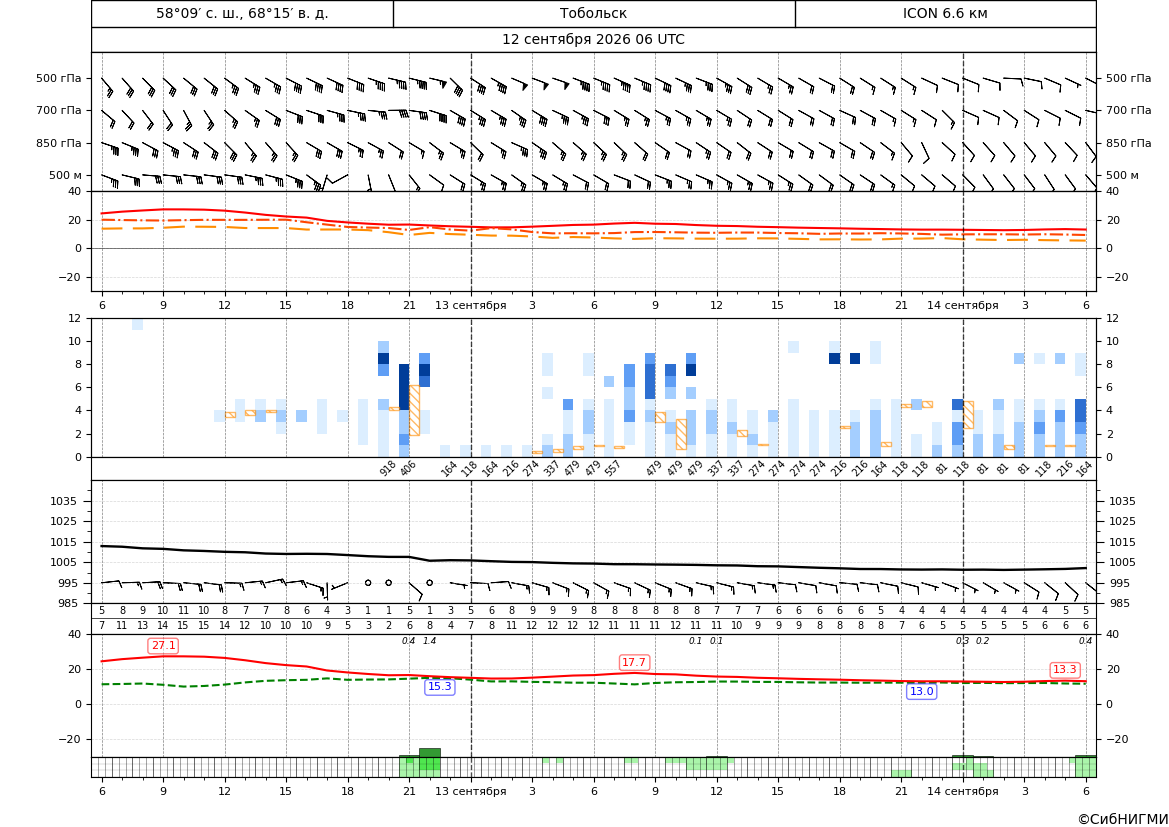The width and height of the screenshot is (1169, 827).
Task: Click the 850 гПа right axis label
Action: (x=1129, y=143)
